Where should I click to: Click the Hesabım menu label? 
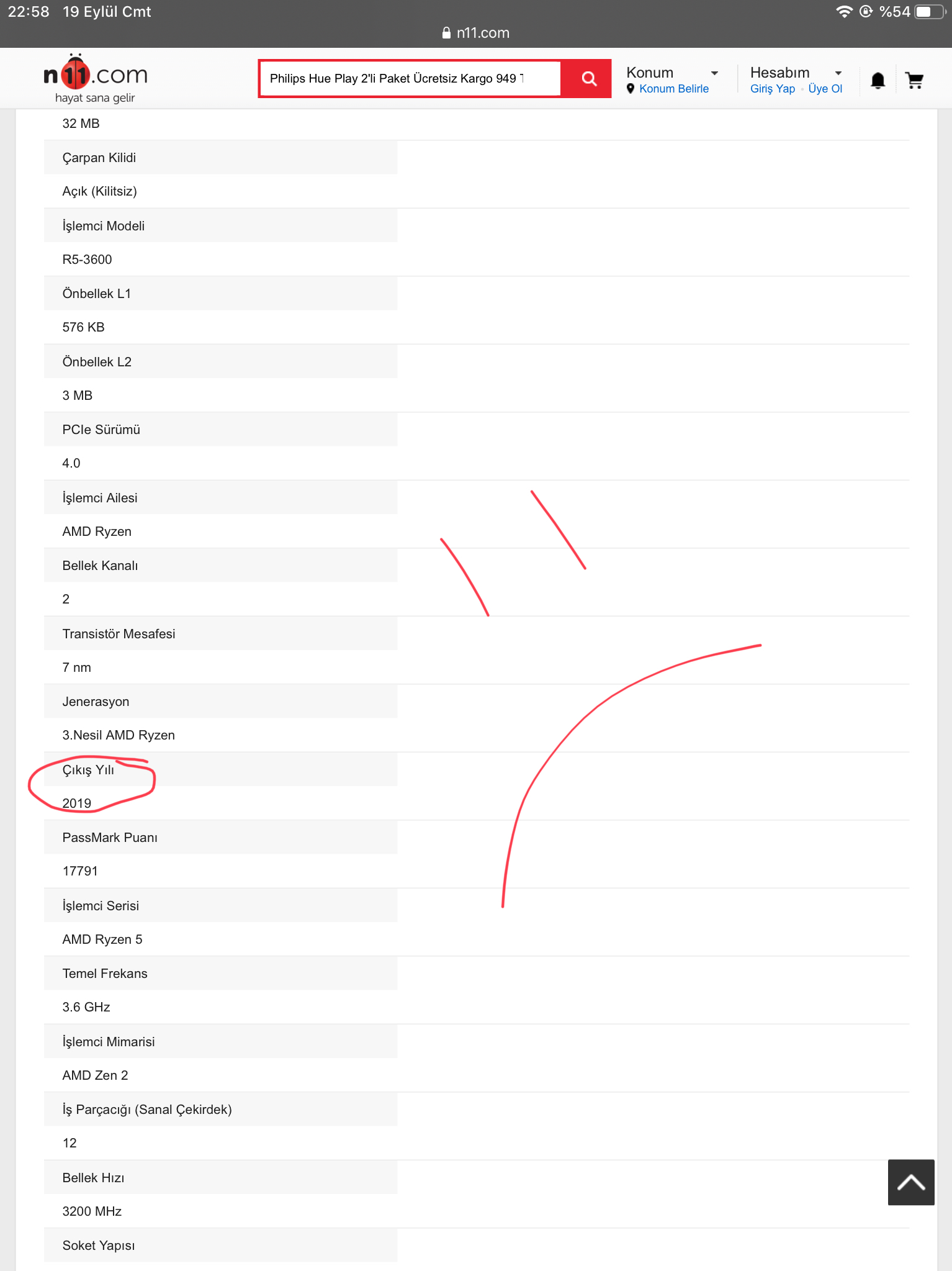[779, 73]
